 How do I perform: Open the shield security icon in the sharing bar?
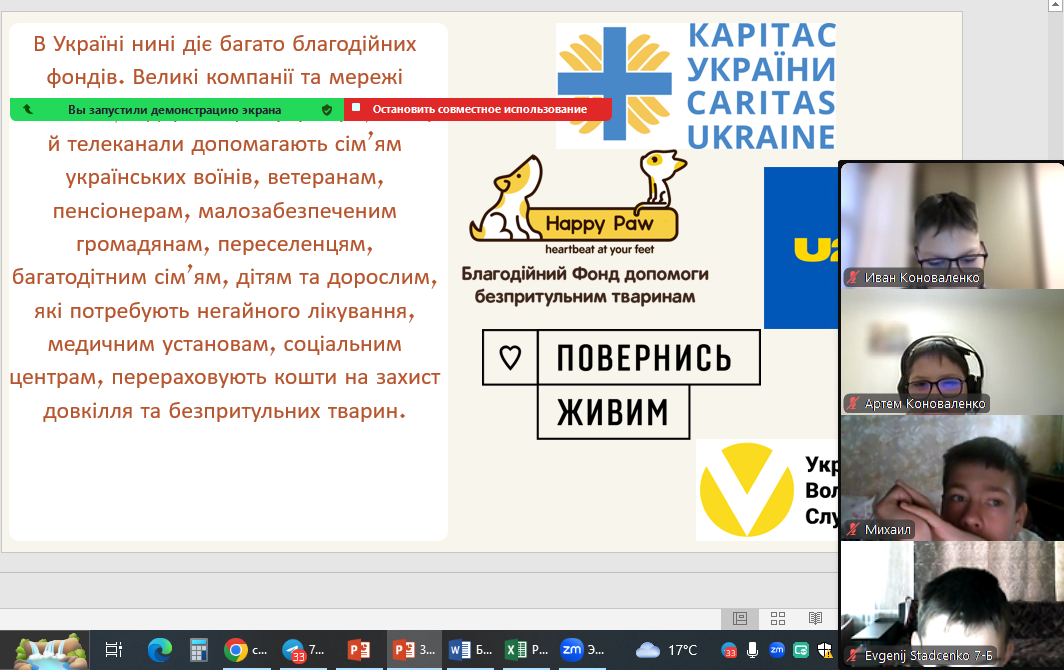pyautogui.click(x=327, y=110)
